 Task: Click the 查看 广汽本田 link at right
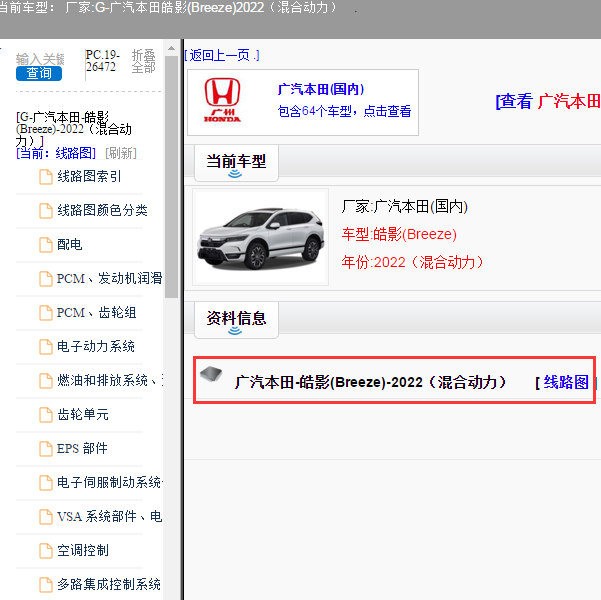pyautogui.click(x=548, y=101)
